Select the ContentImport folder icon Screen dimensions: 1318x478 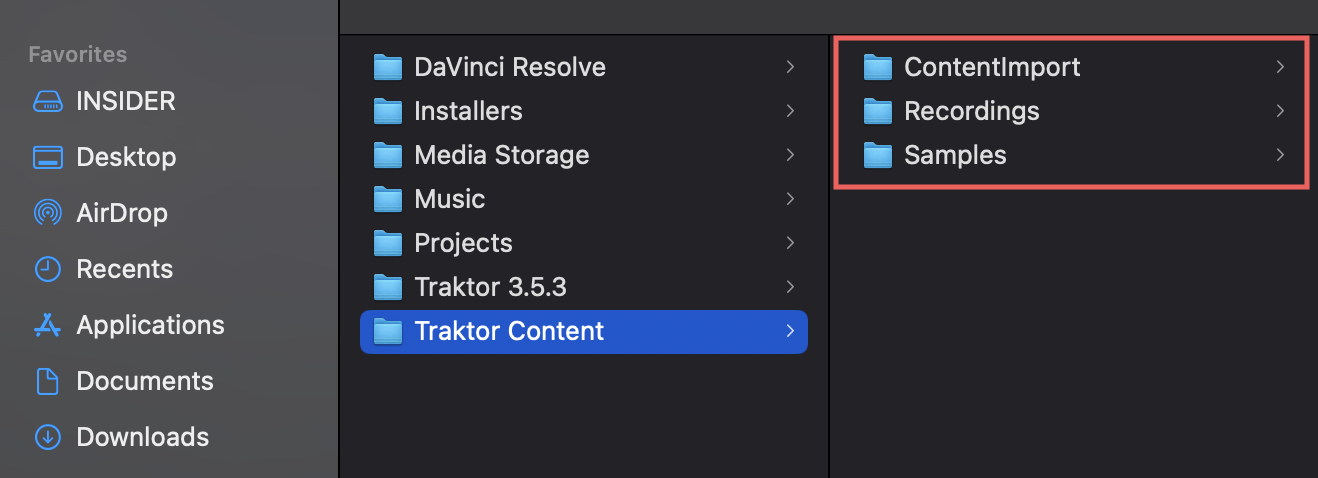pyautogui.click(x=877, y=67)
